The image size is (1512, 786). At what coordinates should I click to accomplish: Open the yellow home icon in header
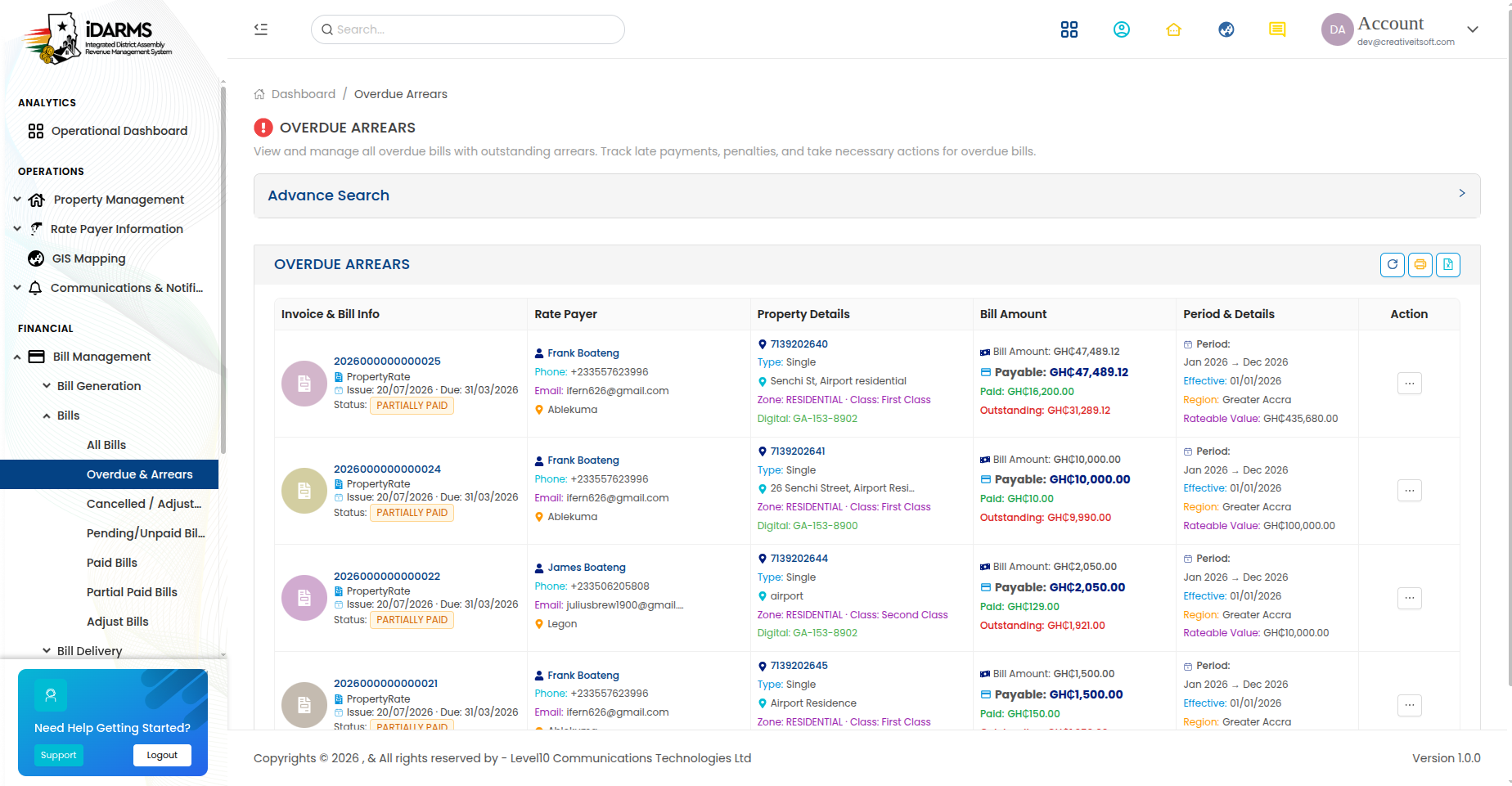point(1173,29)
